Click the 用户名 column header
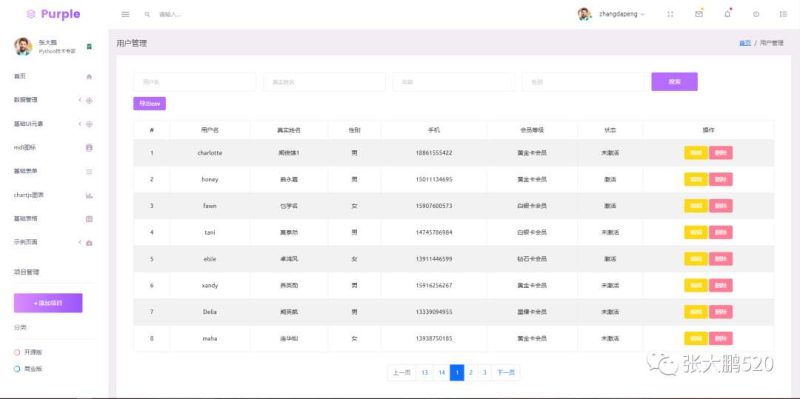This screenshot has height=399, width=800. [210, 130]
